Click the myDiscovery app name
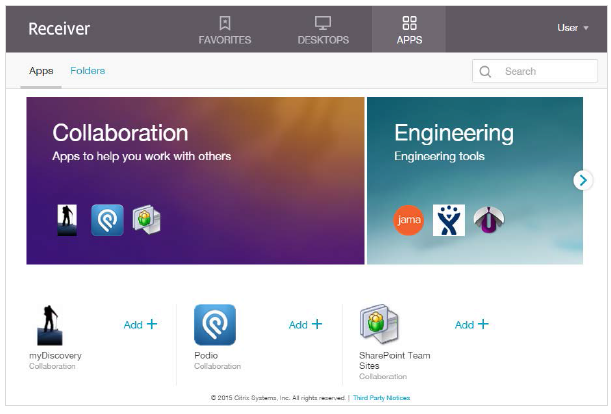Viewport: 611px width, 414px height. tap(55, 356)
